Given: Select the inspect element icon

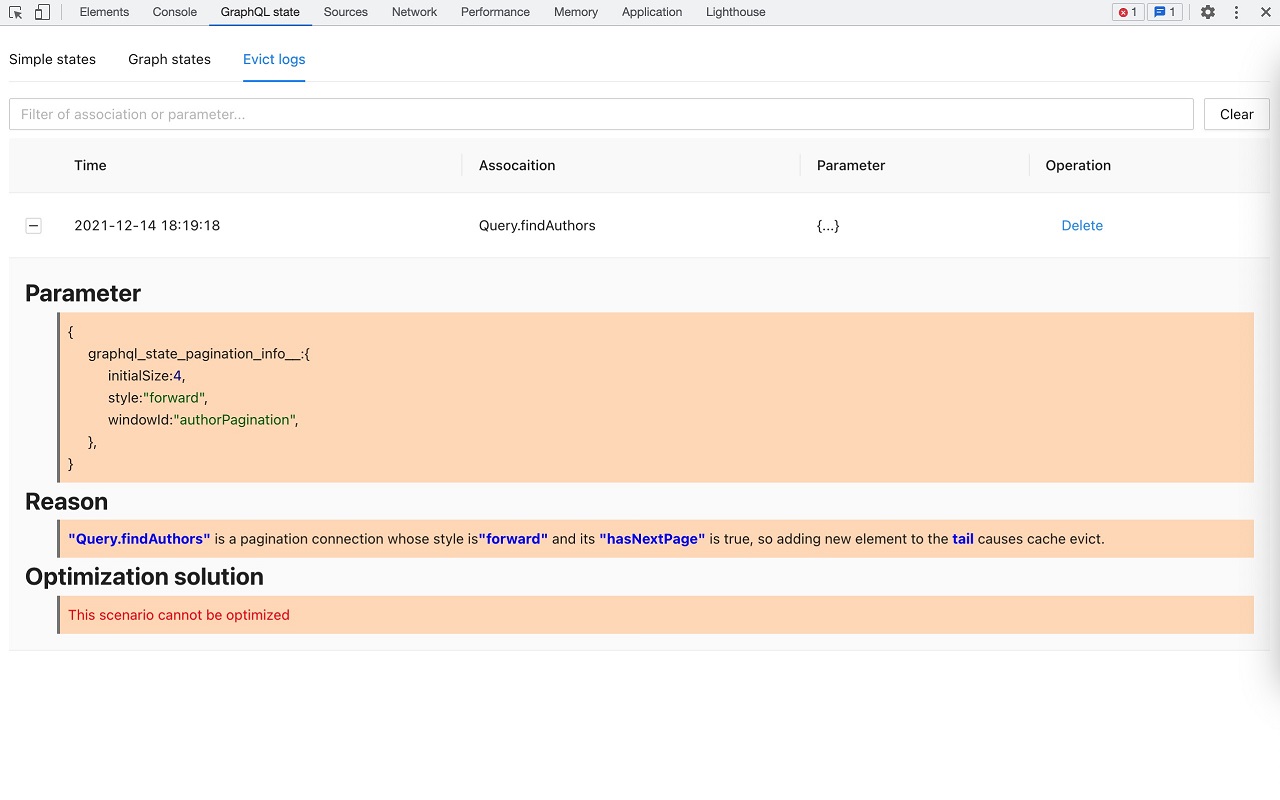Looking at the screenshot, I should click(x=16, y=11).
